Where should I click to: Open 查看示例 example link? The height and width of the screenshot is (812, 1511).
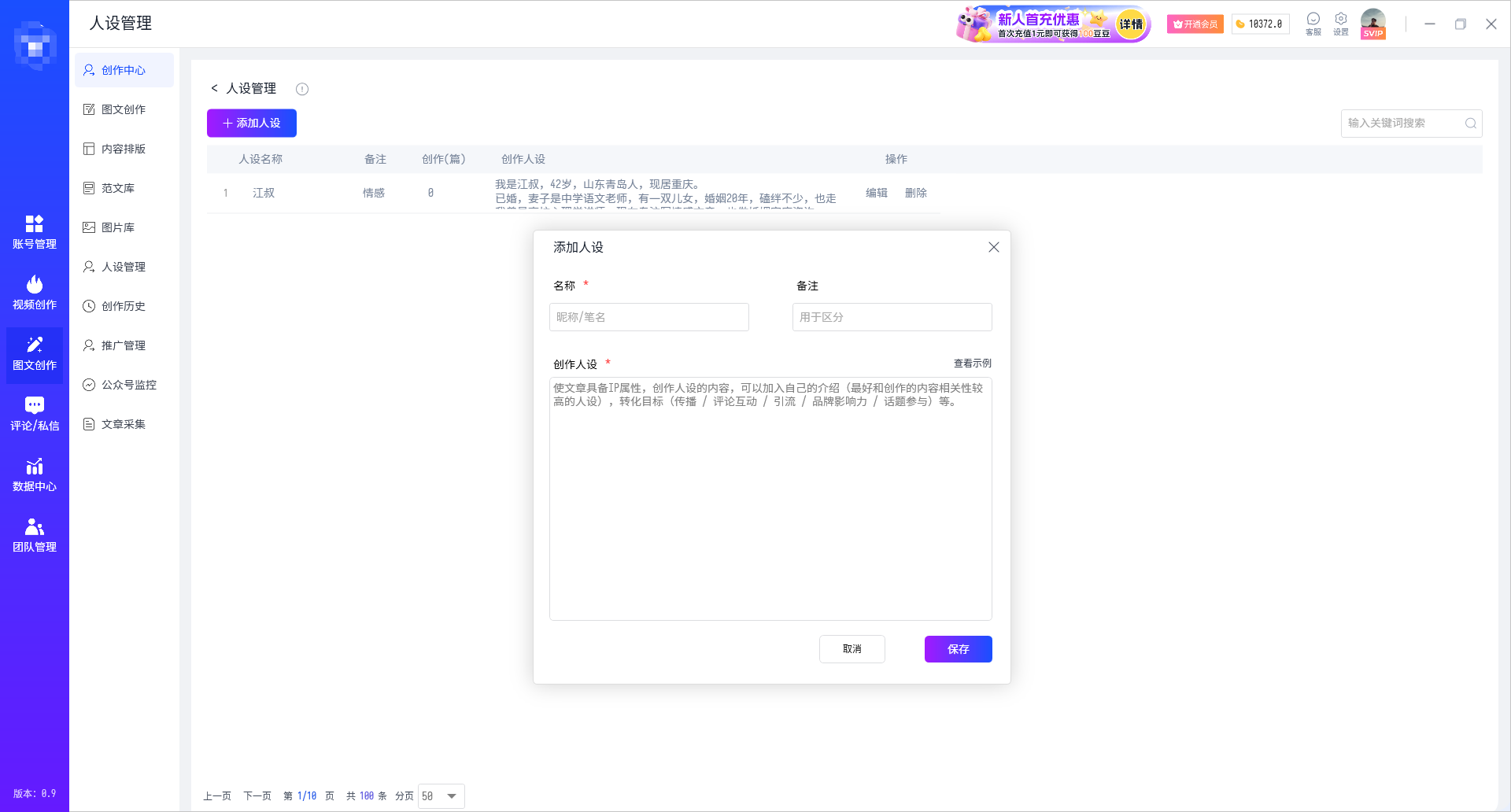pyautogui.click(x=971, y=364)
